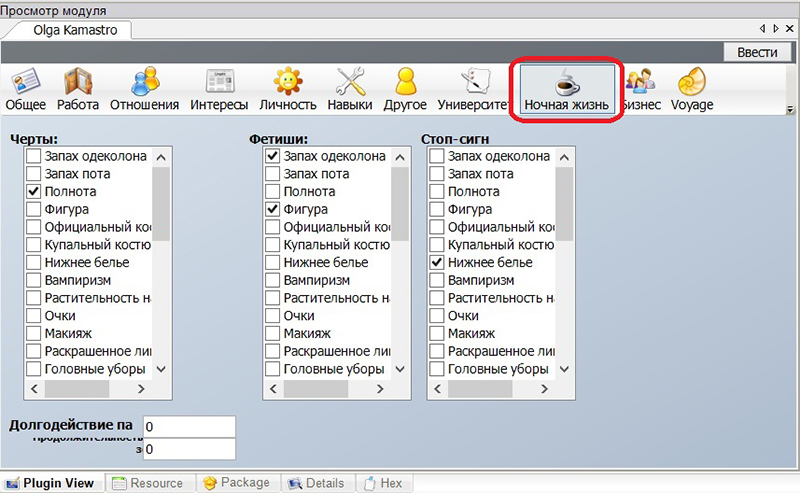Open the Личность sun icon
The height and width of the screenshot is (493, 800).
pyautogui.click(x=288, y=81)
